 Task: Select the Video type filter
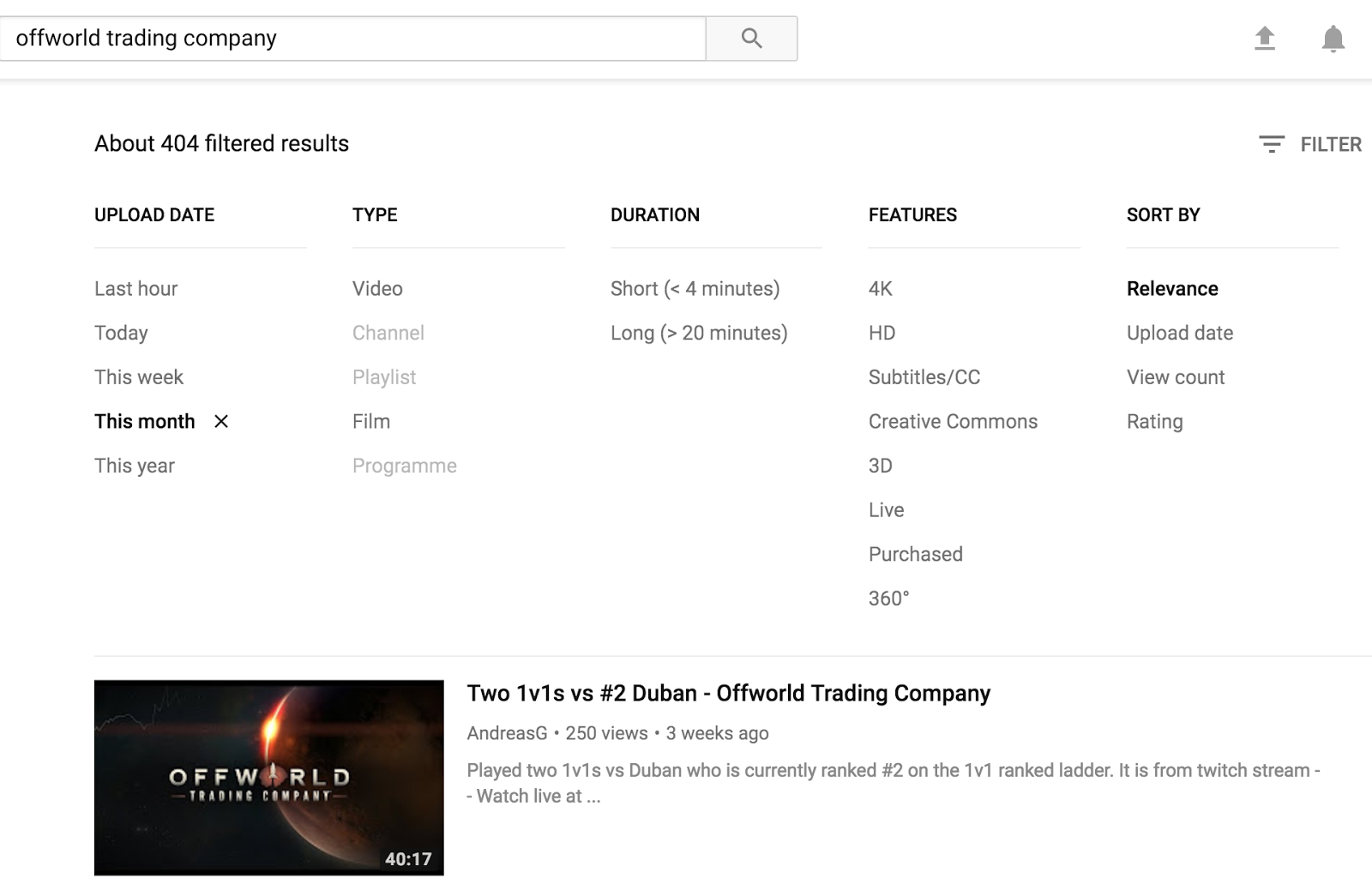point(377,289)
